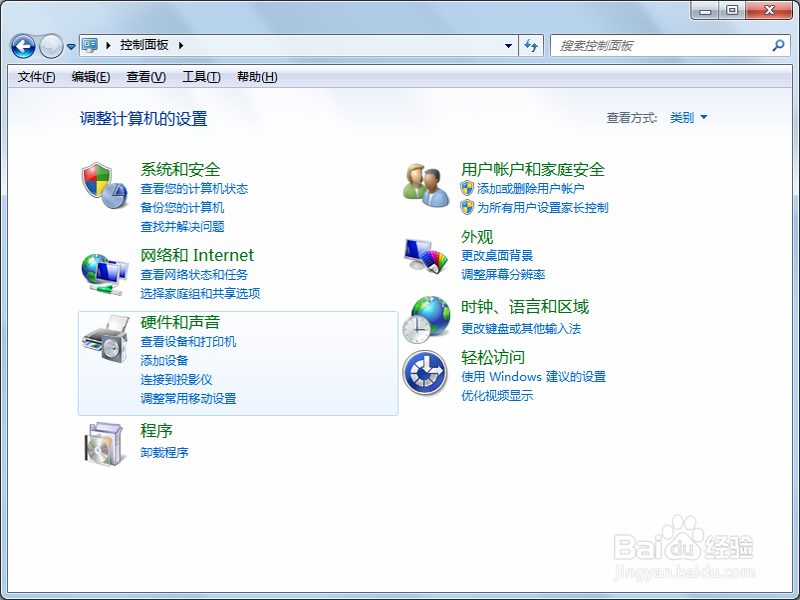Click the refresh arrows icon beside address bar
Image resolution: width=800 pixels, height=600 pixels.
click(531, 46)
